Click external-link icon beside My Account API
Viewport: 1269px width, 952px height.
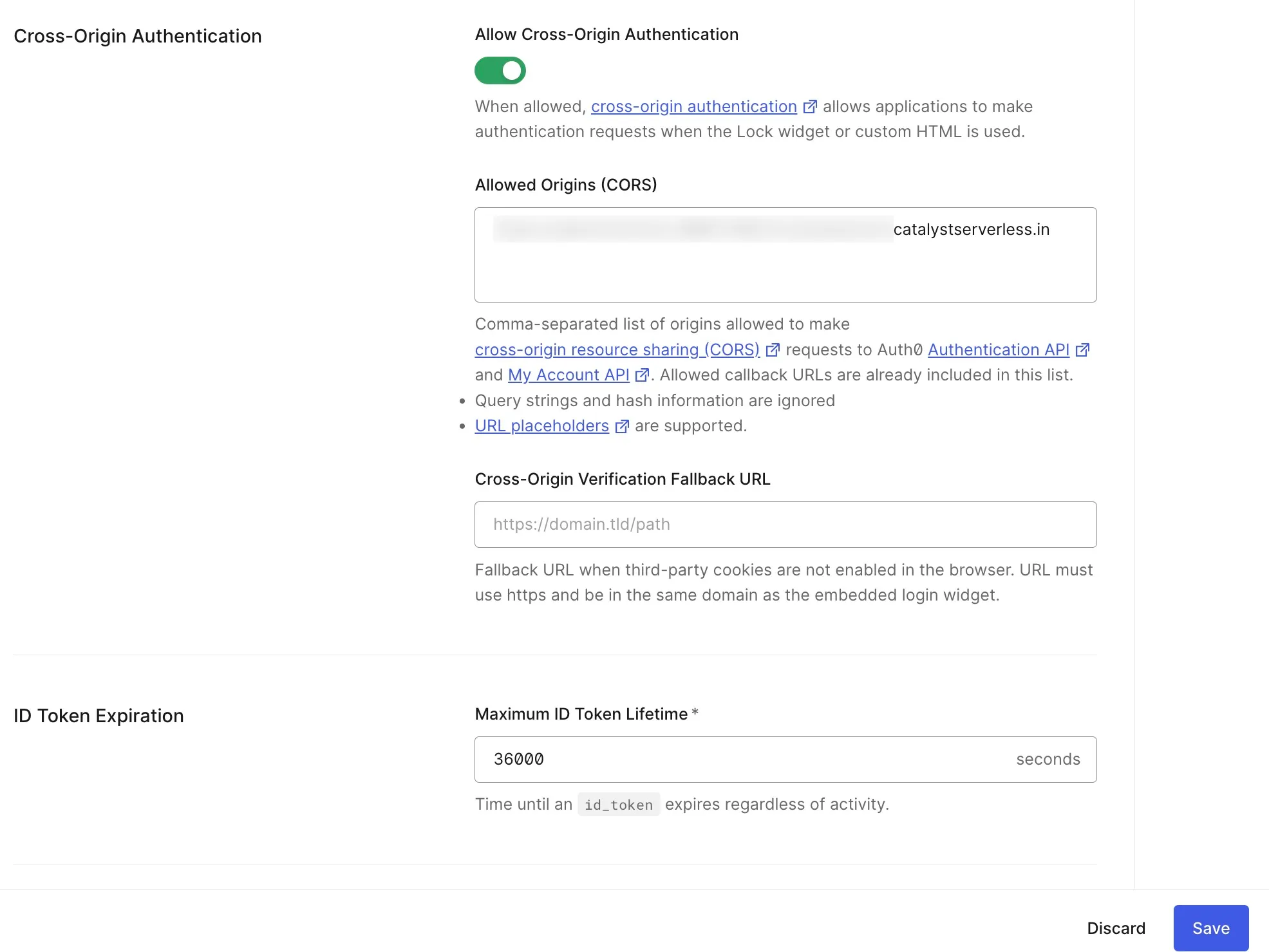click(x=641, y=375)
